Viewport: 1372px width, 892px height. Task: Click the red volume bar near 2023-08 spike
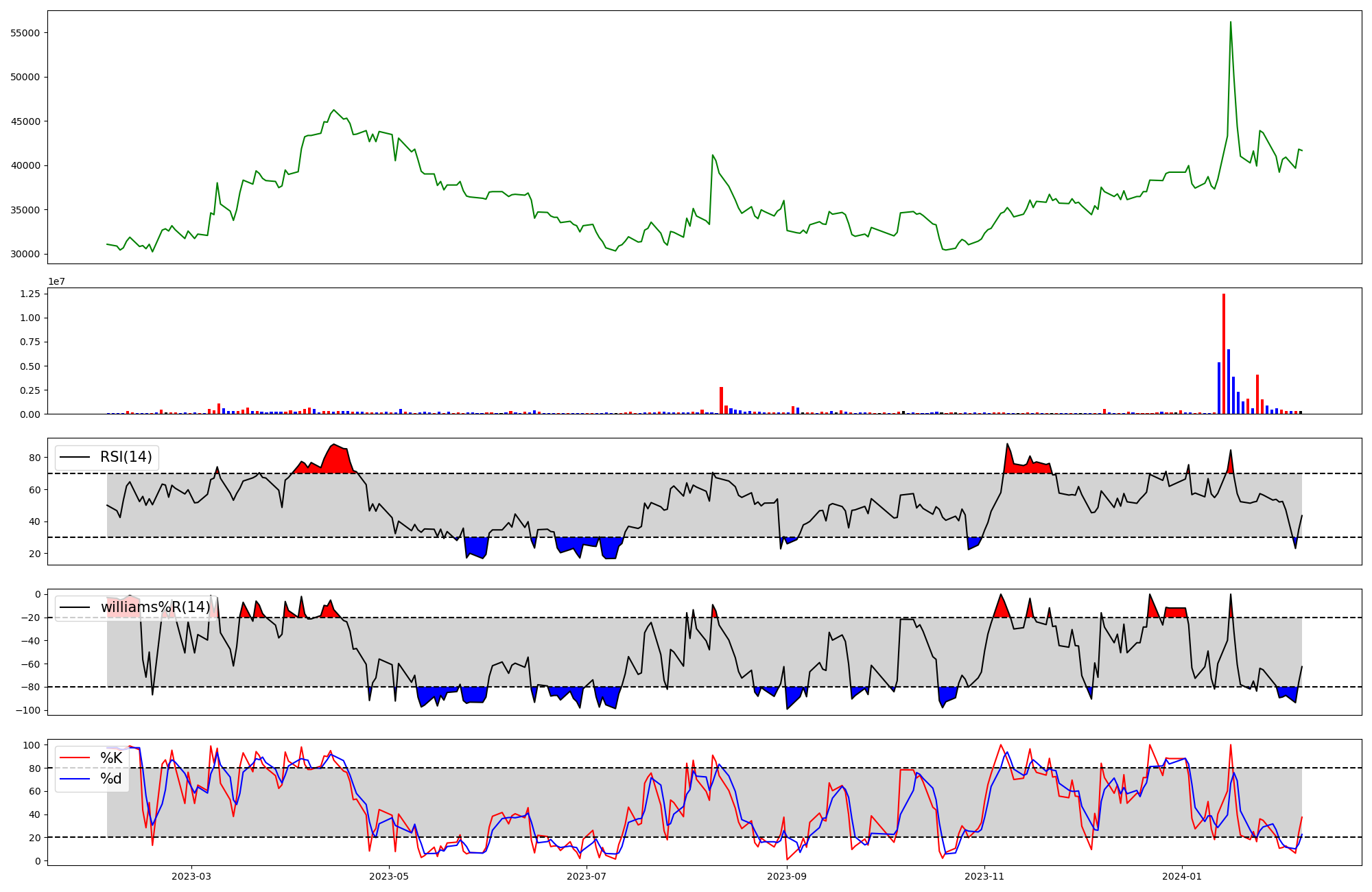pyautogui.click(x=721, y=401)
